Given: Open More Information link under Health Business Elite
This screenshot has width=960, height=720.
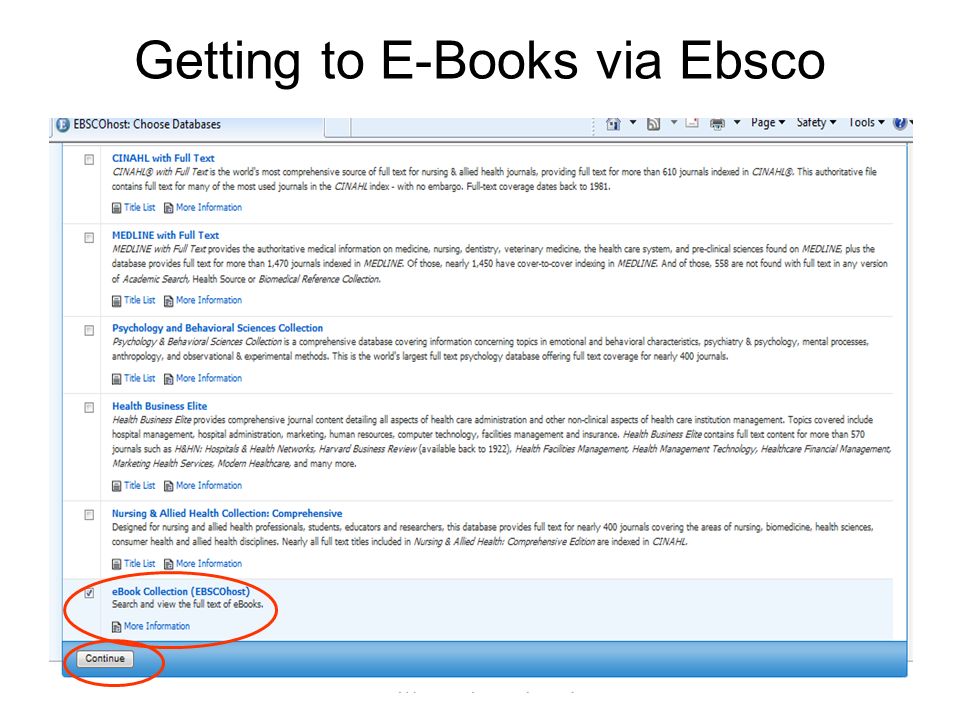Looking at the screenshot, I should [x=209, y=486].
